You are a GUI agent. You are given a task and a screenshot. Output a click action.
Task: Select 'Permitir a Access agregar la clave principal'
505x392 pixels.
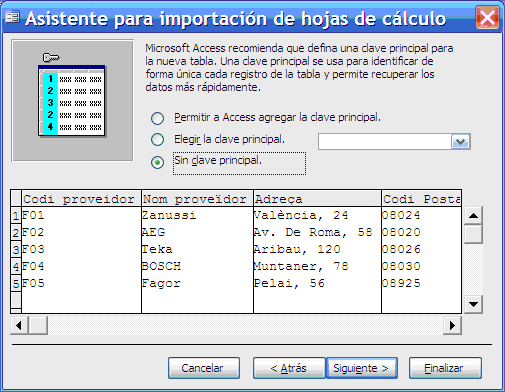coord(158,118)
